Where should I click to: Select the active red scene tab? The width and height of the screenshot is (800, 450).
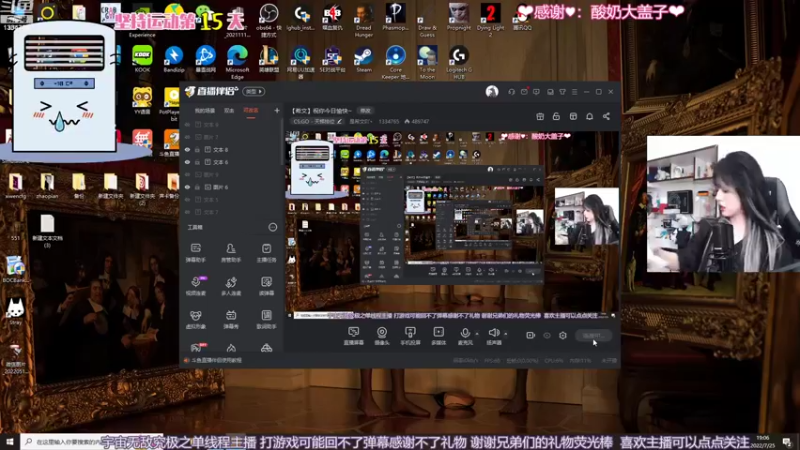pos(251,111)
